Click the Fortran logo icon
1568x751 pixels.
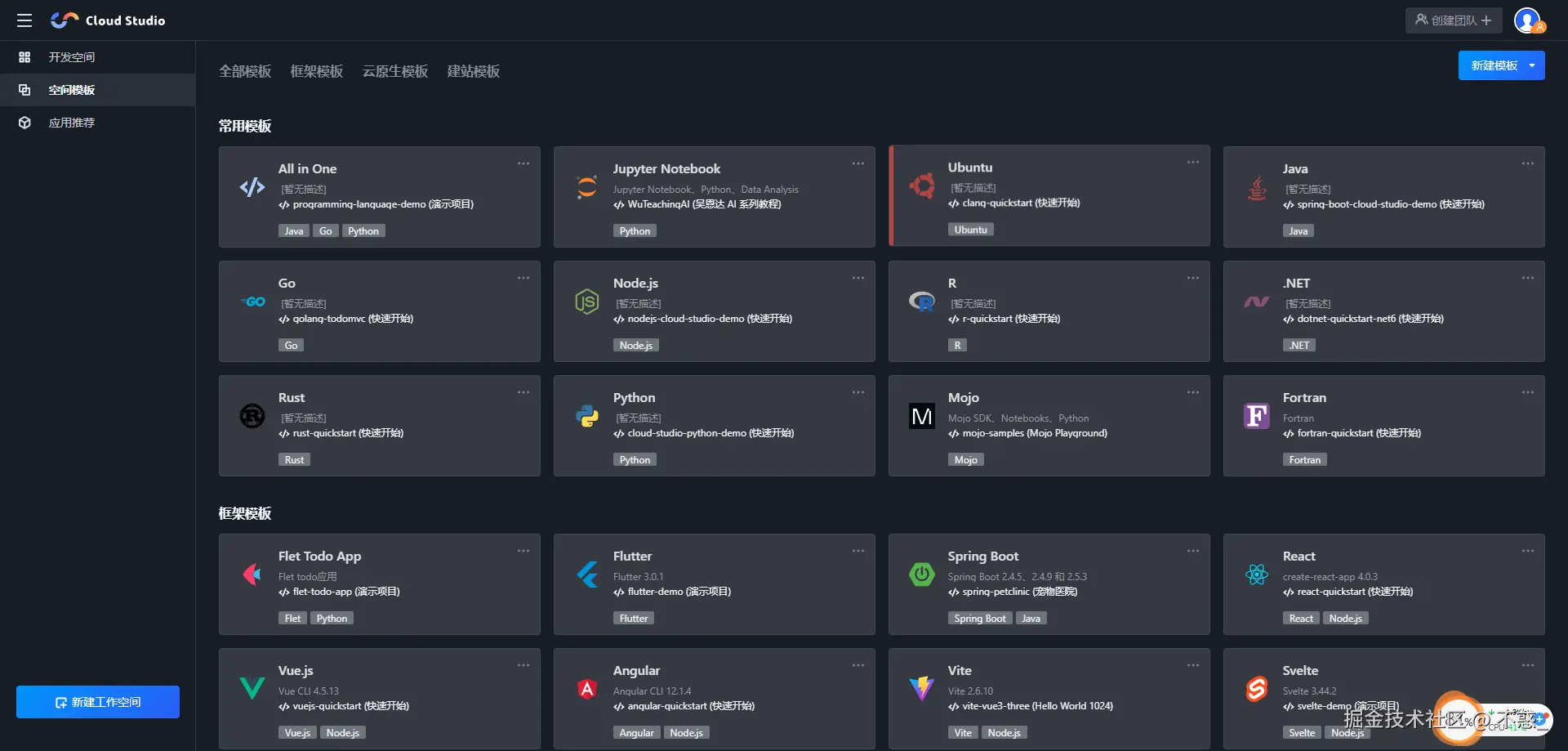(1257, 416)
